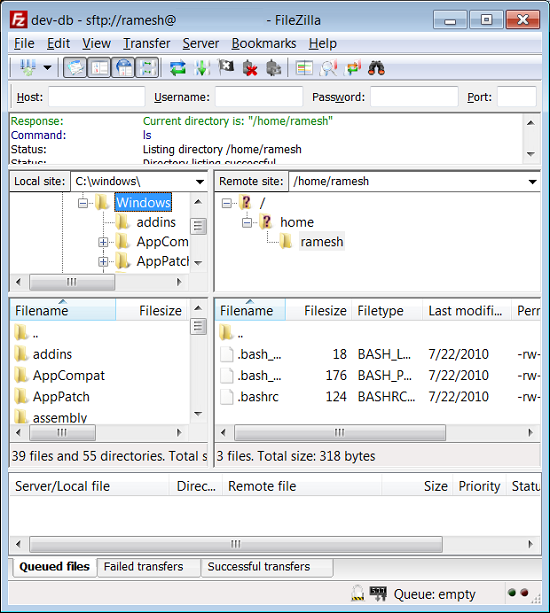
Task: Select the .bashrc remote file
Action: (x=377, y=396)
